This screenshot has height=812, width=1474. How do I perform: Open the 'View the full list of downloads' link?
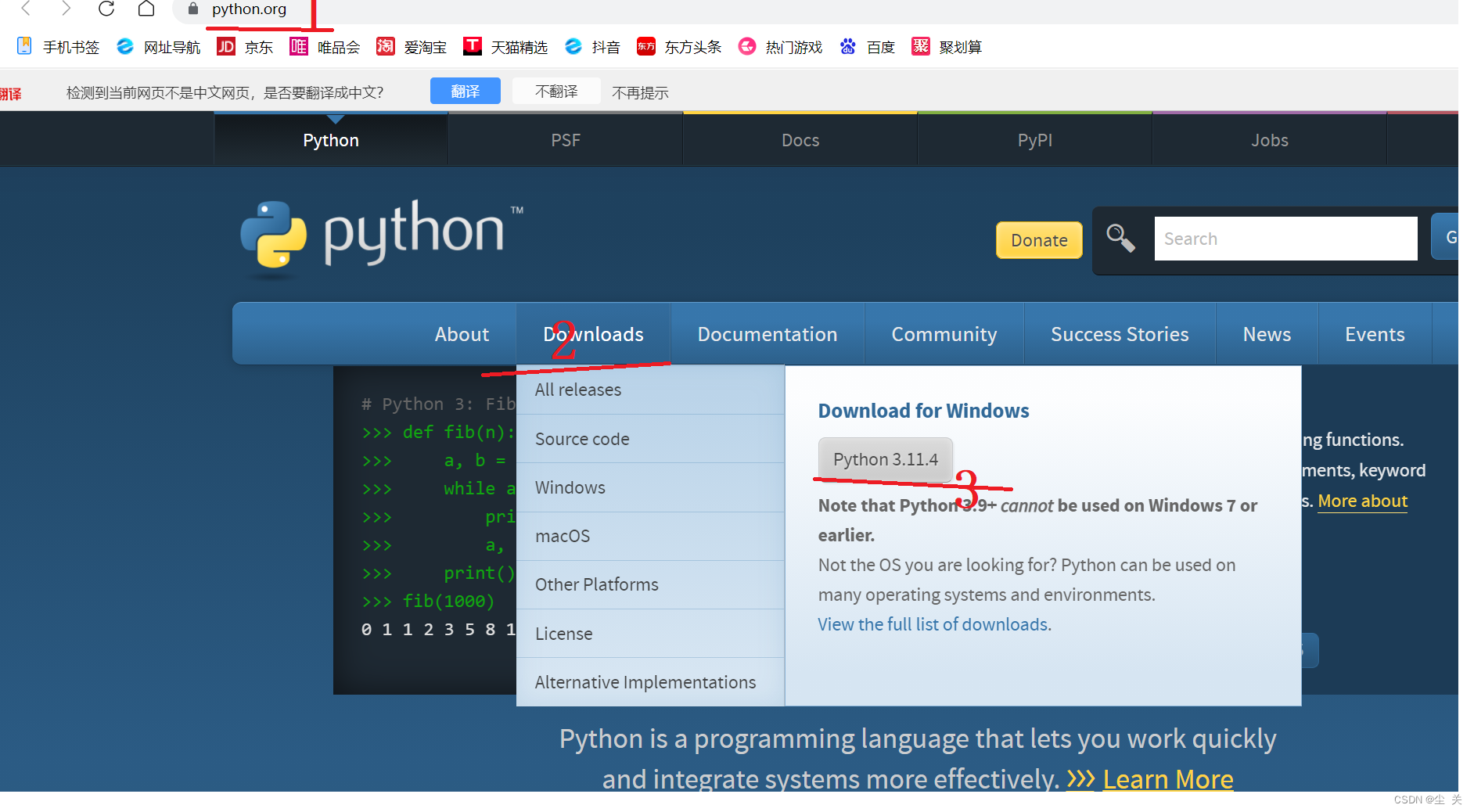point(934,624)
